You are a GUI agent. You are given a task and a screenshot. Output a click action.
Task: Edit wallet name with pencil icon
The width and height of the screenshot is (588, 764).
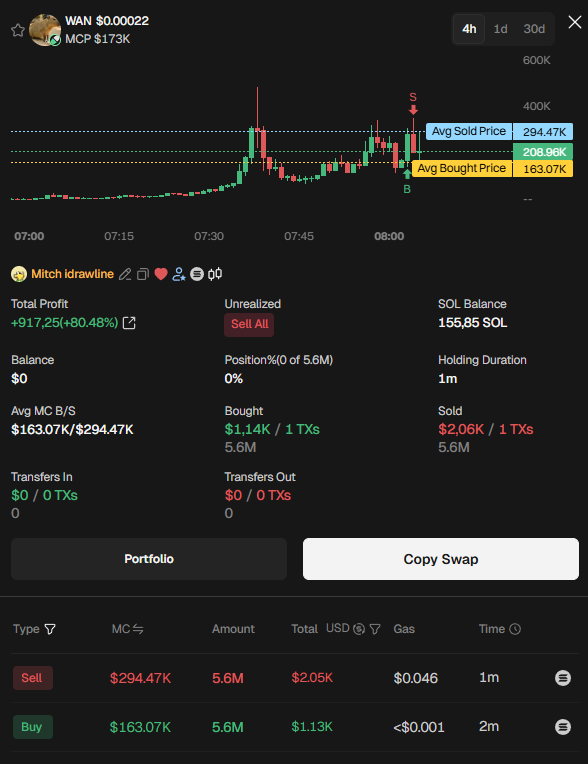(x=125, y=274)
